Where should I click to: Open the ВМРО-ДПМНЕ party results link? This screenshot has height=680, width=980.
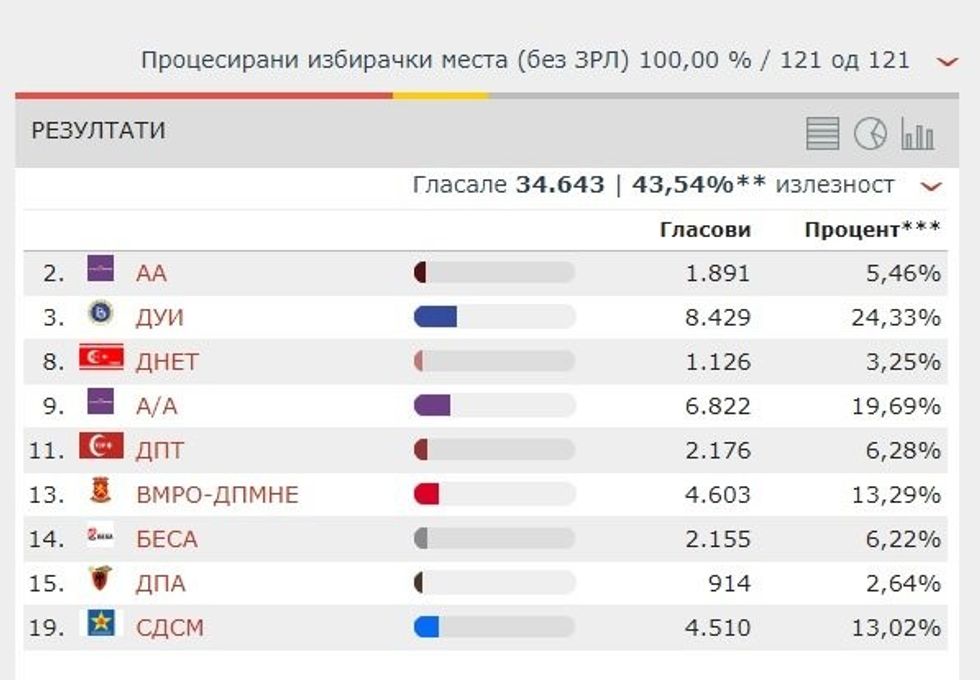point(218,494)
